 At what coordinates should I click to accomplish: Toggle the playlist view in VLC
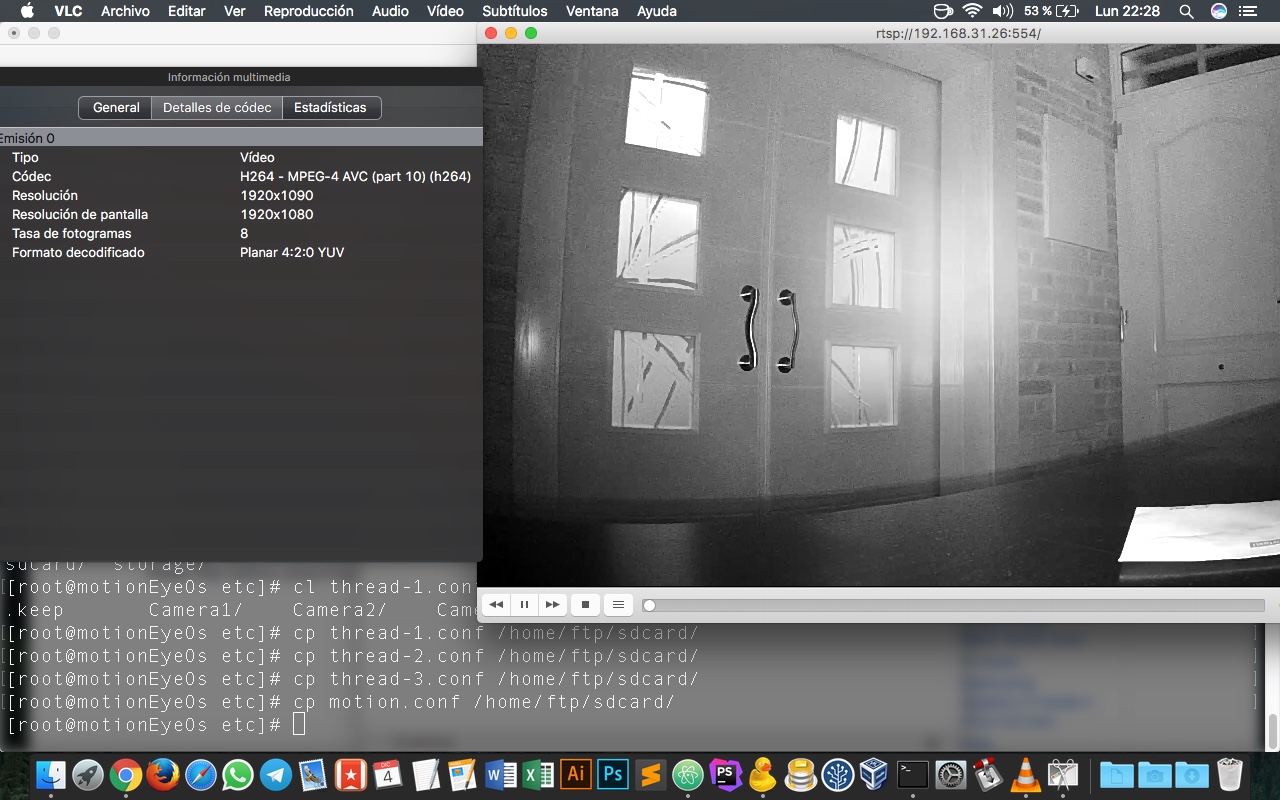[618, 604]
